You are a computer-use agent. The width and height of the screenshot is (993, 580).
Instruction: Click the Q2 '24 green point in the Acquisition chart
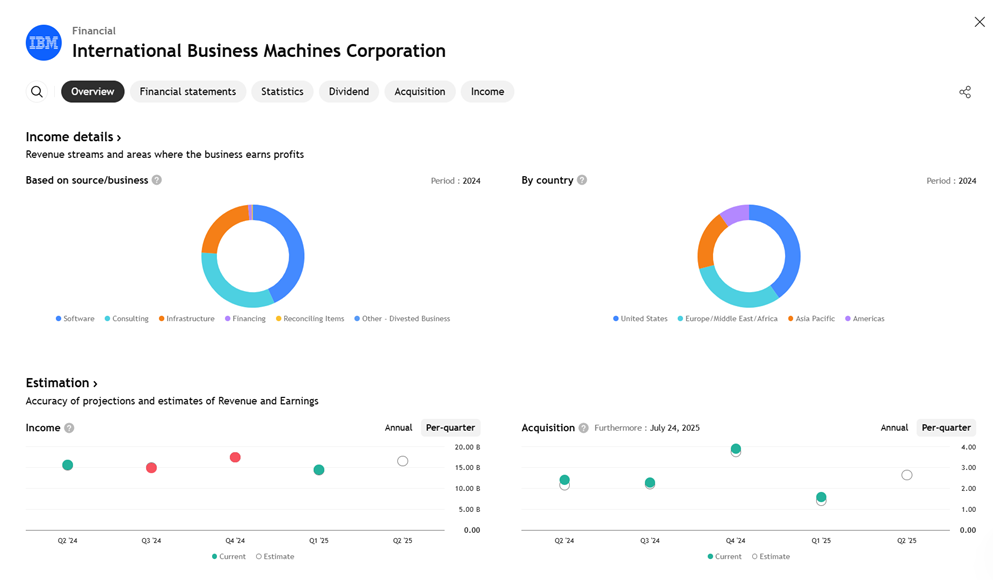pyautogui.click(x=564, y=479)
